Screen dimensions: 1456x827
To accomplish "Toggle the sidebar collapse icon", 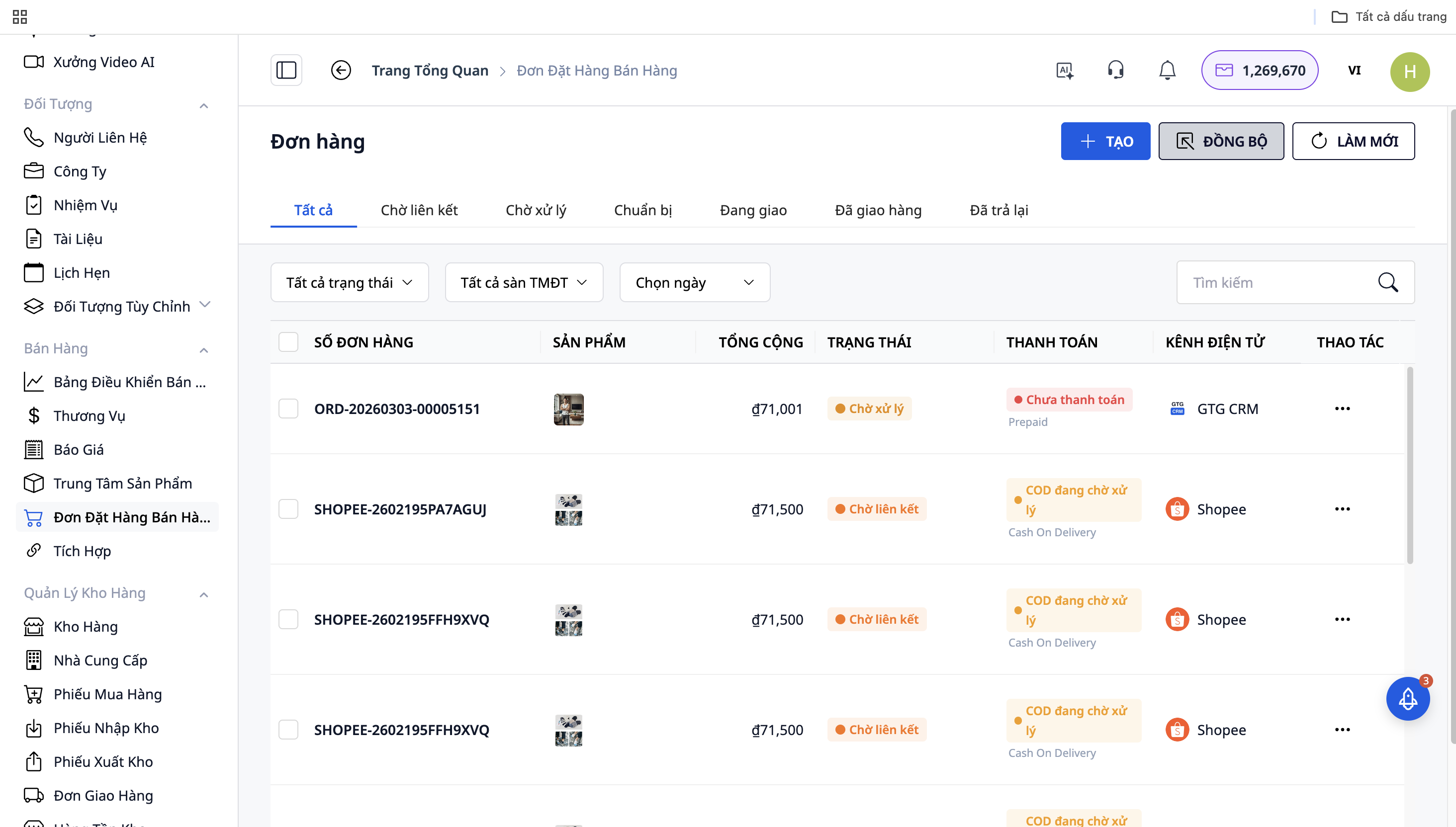I will click(x=286, y=71).
